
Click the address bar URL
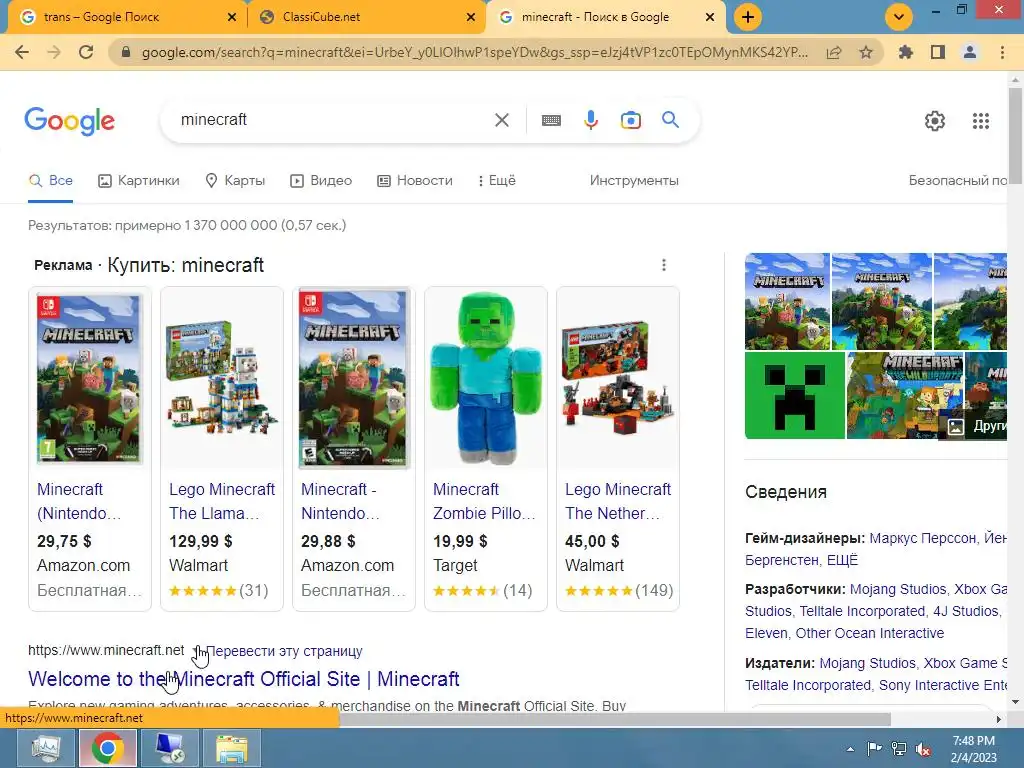click(x=475, y=52)
